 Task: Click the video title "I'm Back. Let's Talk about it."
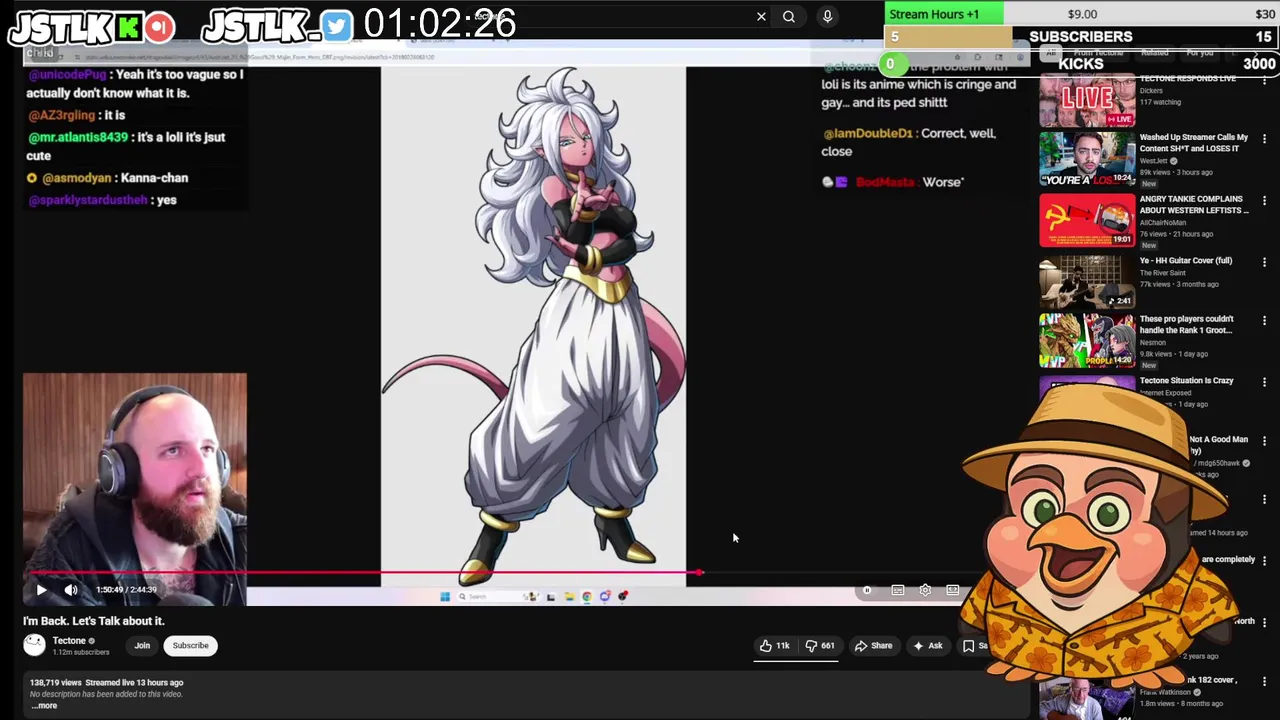point(94,621)
